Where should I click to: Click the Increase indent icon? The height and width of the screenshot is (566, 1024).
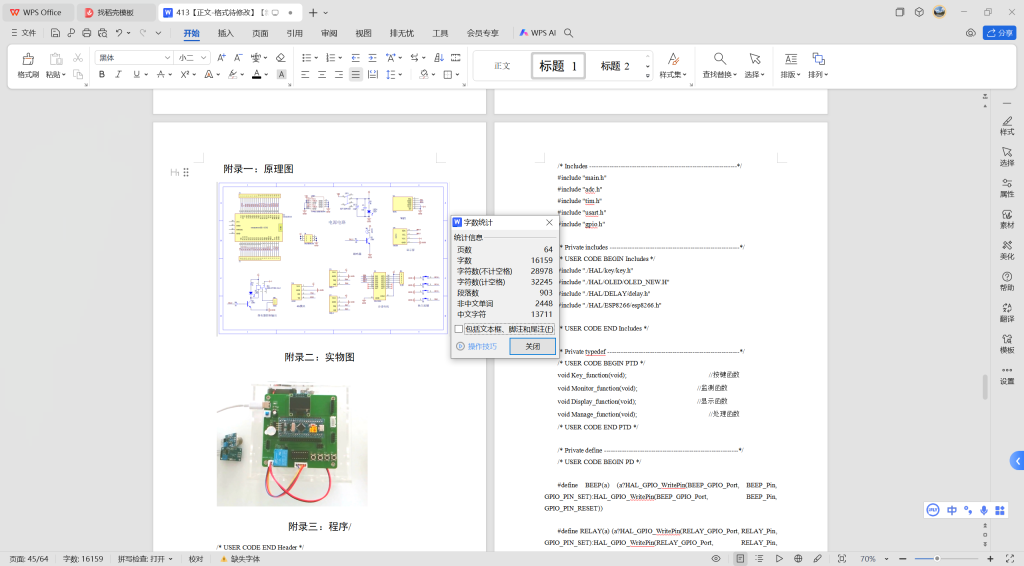click(x=372, y=57)
